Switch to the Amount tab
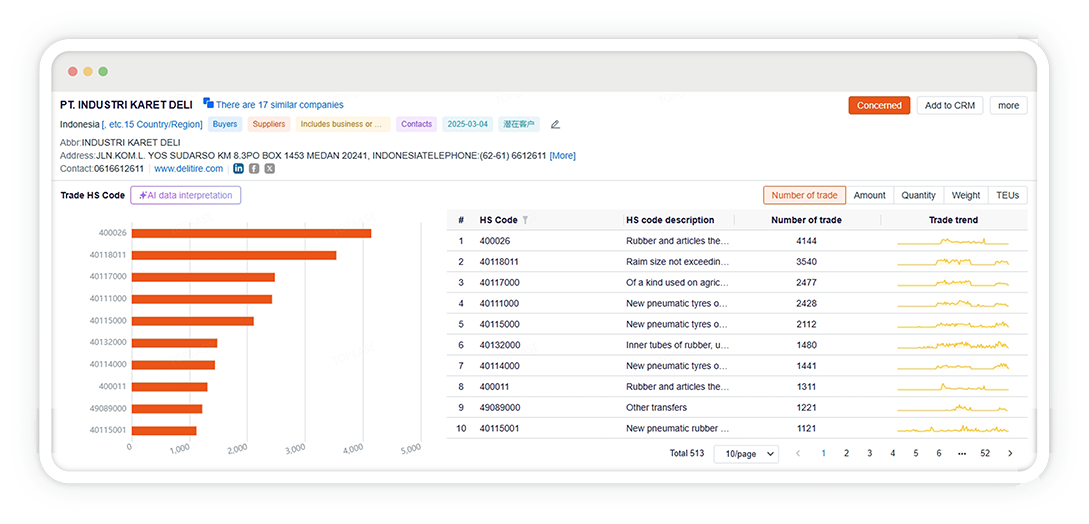This screenshot has height=524, width=1089. click(x=870, y=195)
